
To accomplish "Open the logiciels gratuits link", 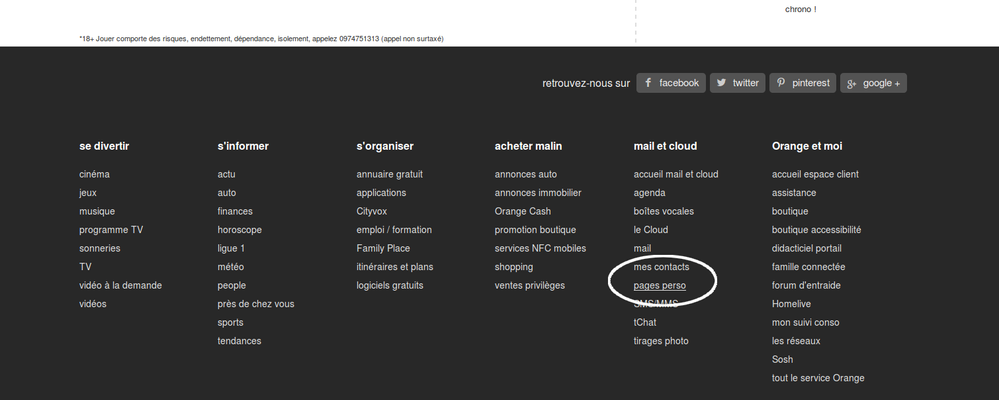I will pyautogui.click(x=390, y=285).
